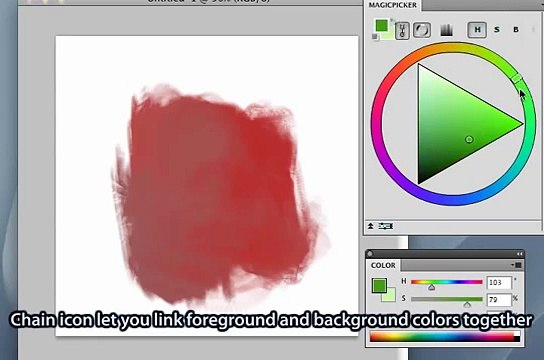Click the H hue slider thumb in Color panel
Viewport: 544px width, 360px height.
pos(431,288)
